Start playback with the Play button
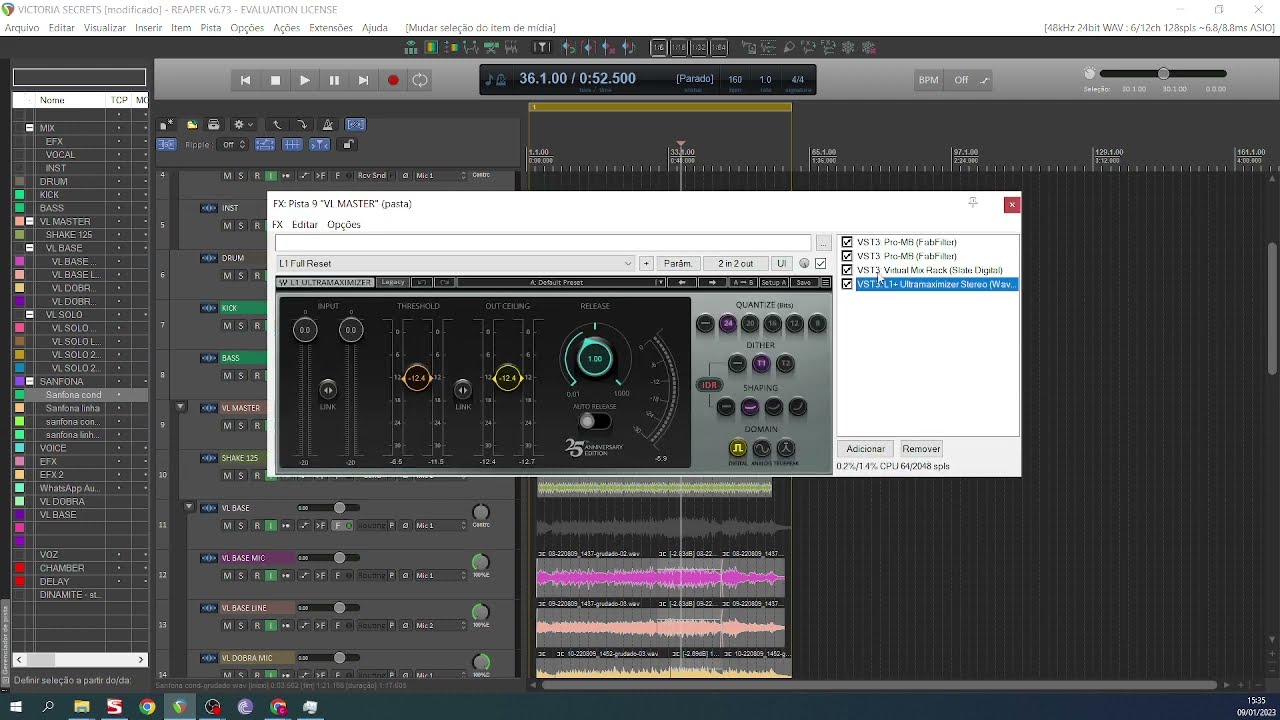Viewport: 1280px width, 720px height. (305, 80)
